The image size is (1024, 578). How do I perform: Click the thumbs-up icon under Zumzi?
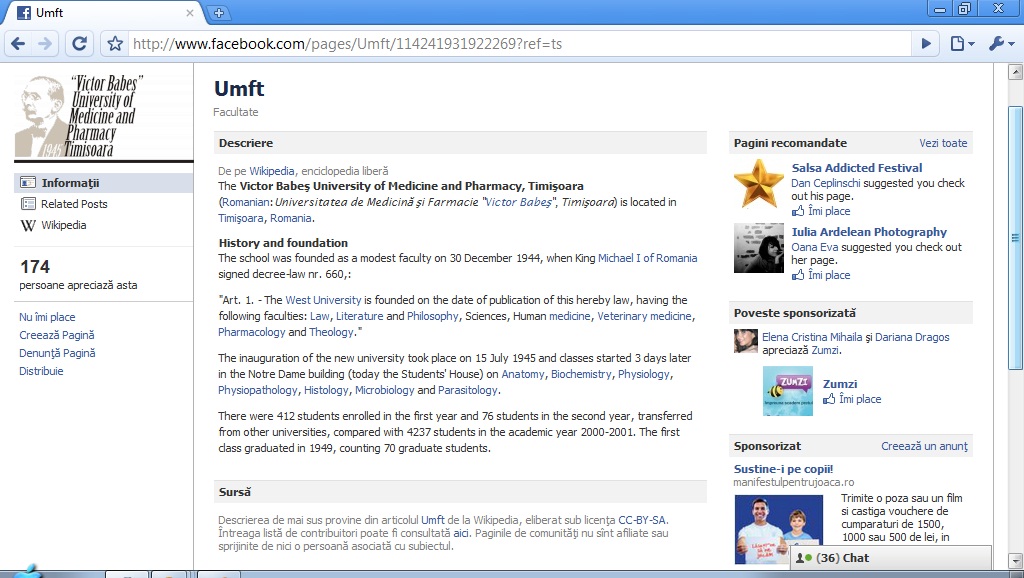[x=829, y=399]
